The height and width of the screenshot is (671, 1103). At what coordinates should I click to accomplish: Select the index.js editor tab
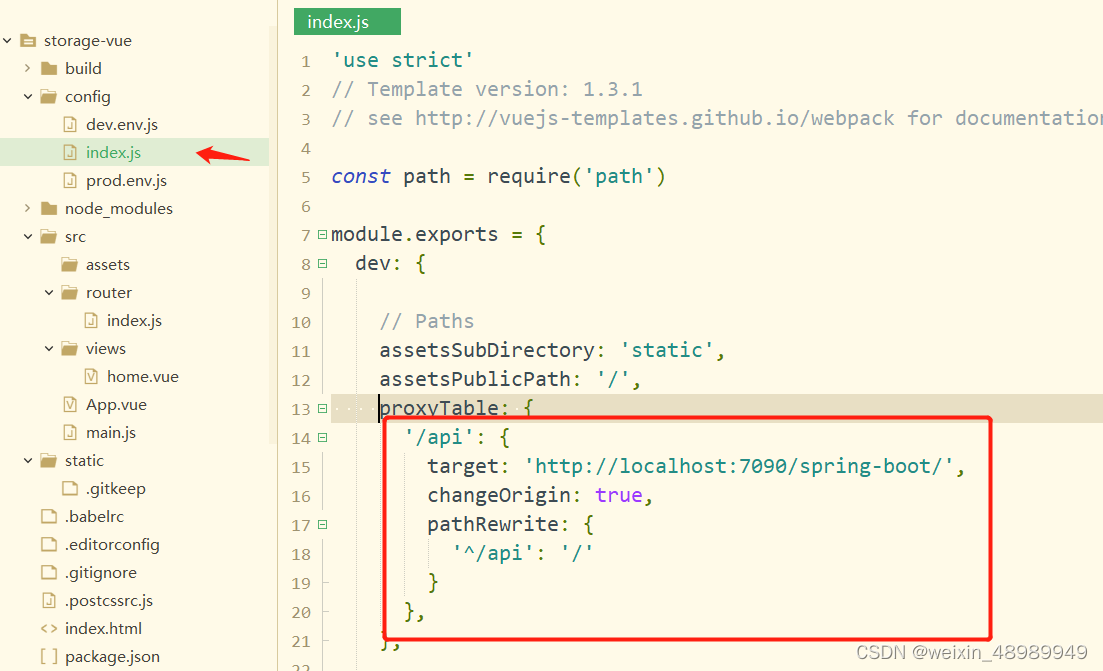pyautogui.click(x=347, y=21)
